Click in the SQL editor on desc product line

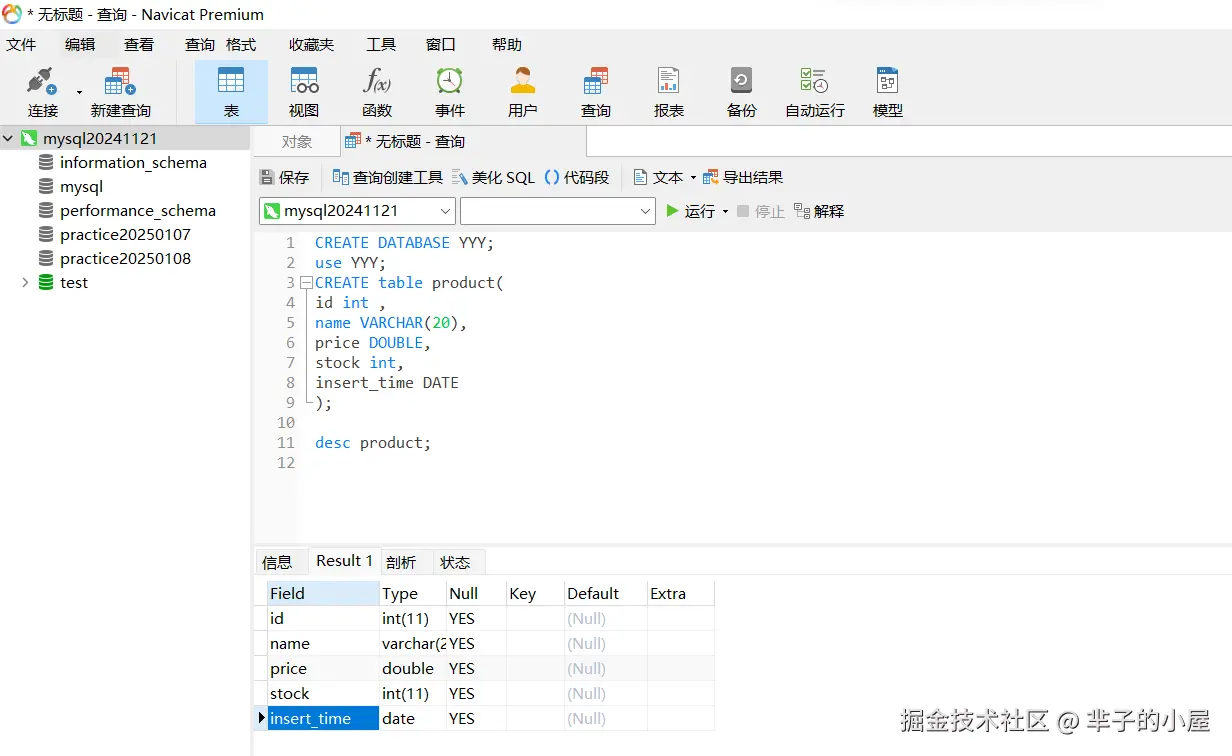click(x=373, y=442)
